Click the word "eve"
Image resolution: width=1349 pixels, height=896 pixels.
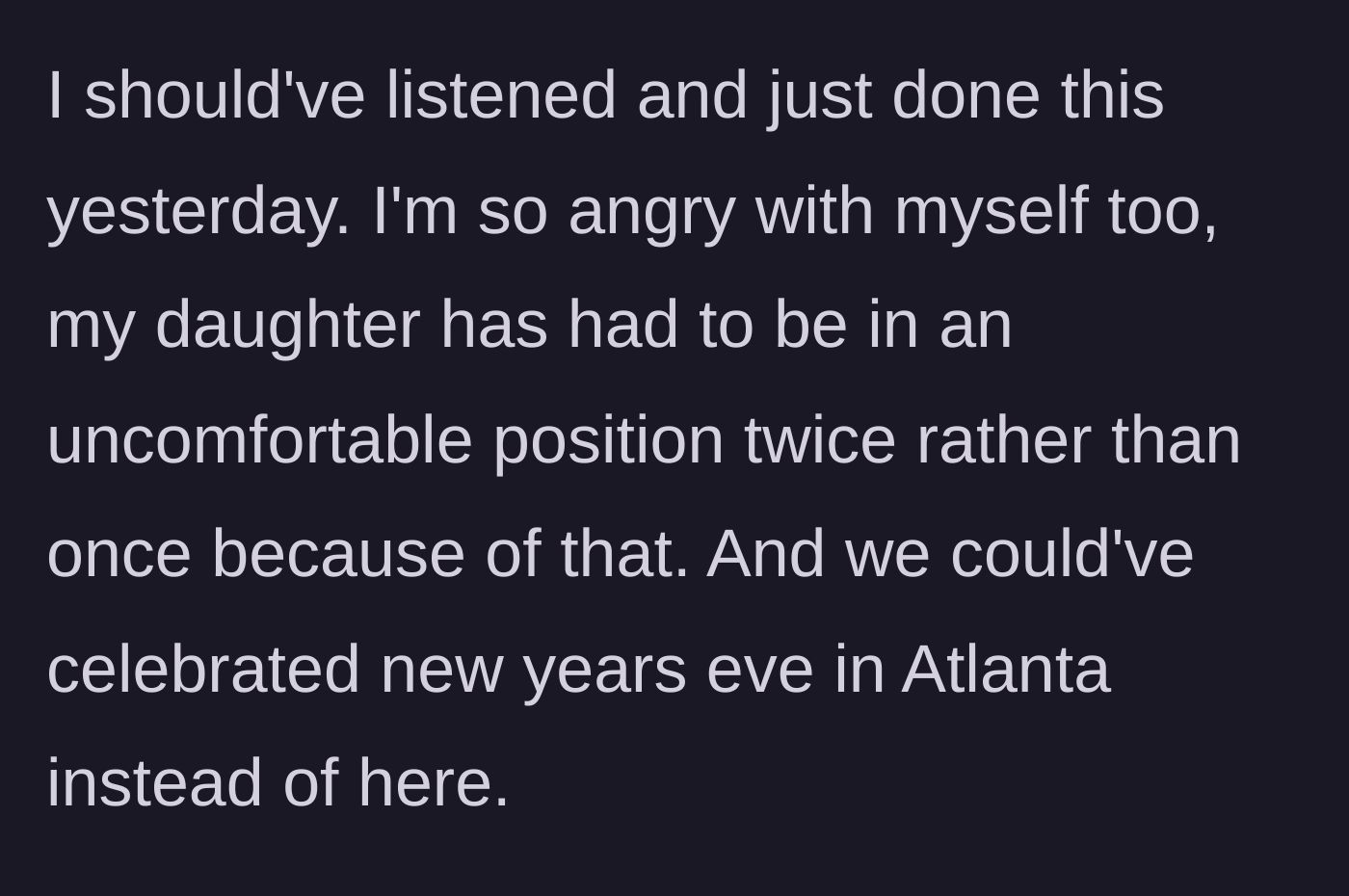[x=760, y=669]
